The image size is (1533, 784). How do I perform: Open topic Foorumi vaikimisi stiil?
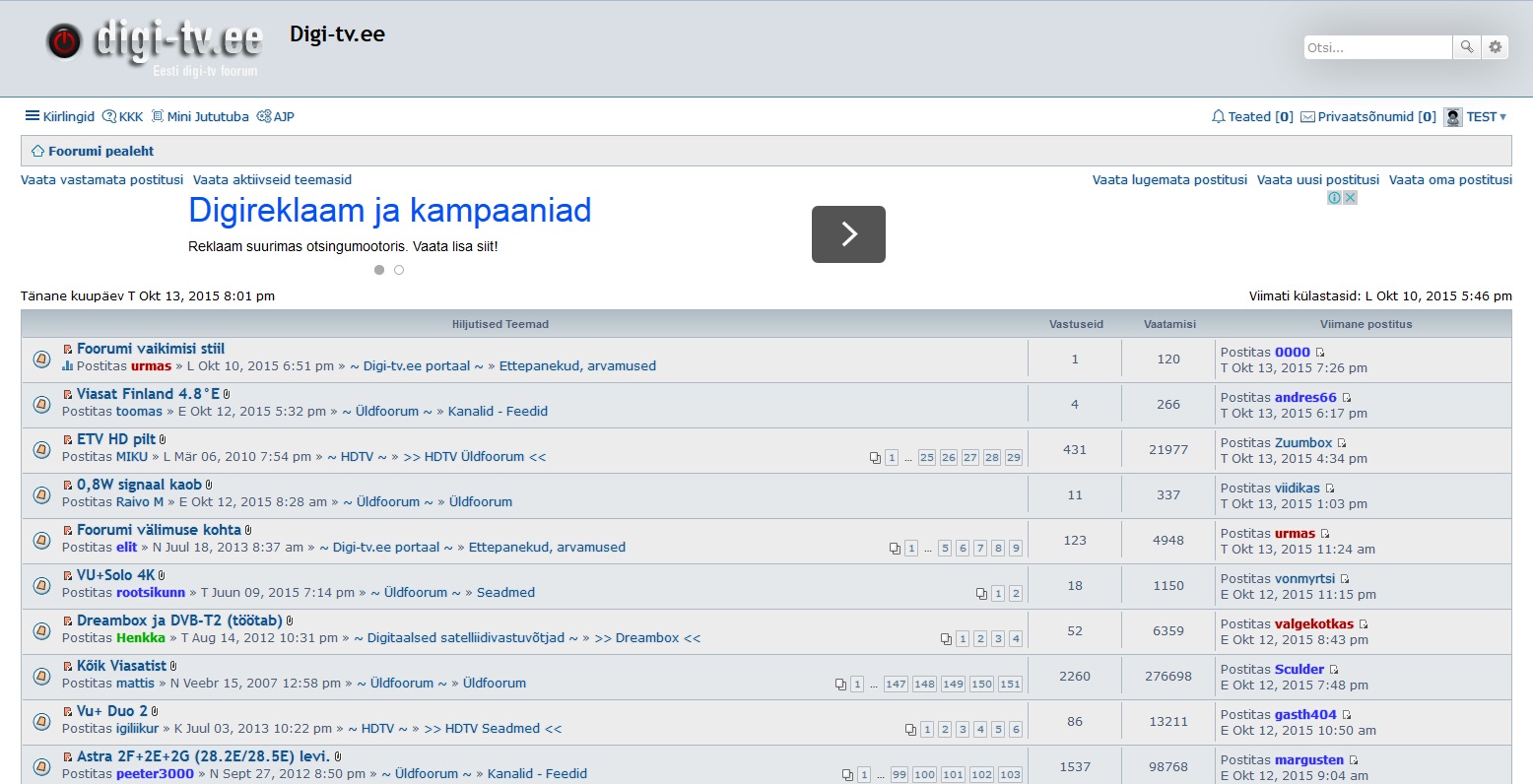[x=151, y=349]
